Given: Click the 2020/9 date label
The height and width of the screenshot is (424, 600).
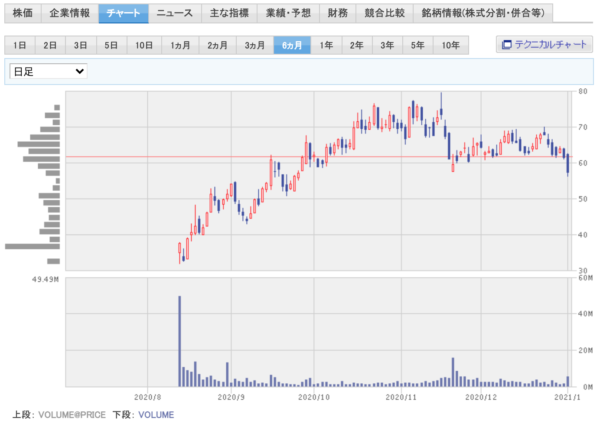Looking at the screenshot, I should [x=231, y=397].
